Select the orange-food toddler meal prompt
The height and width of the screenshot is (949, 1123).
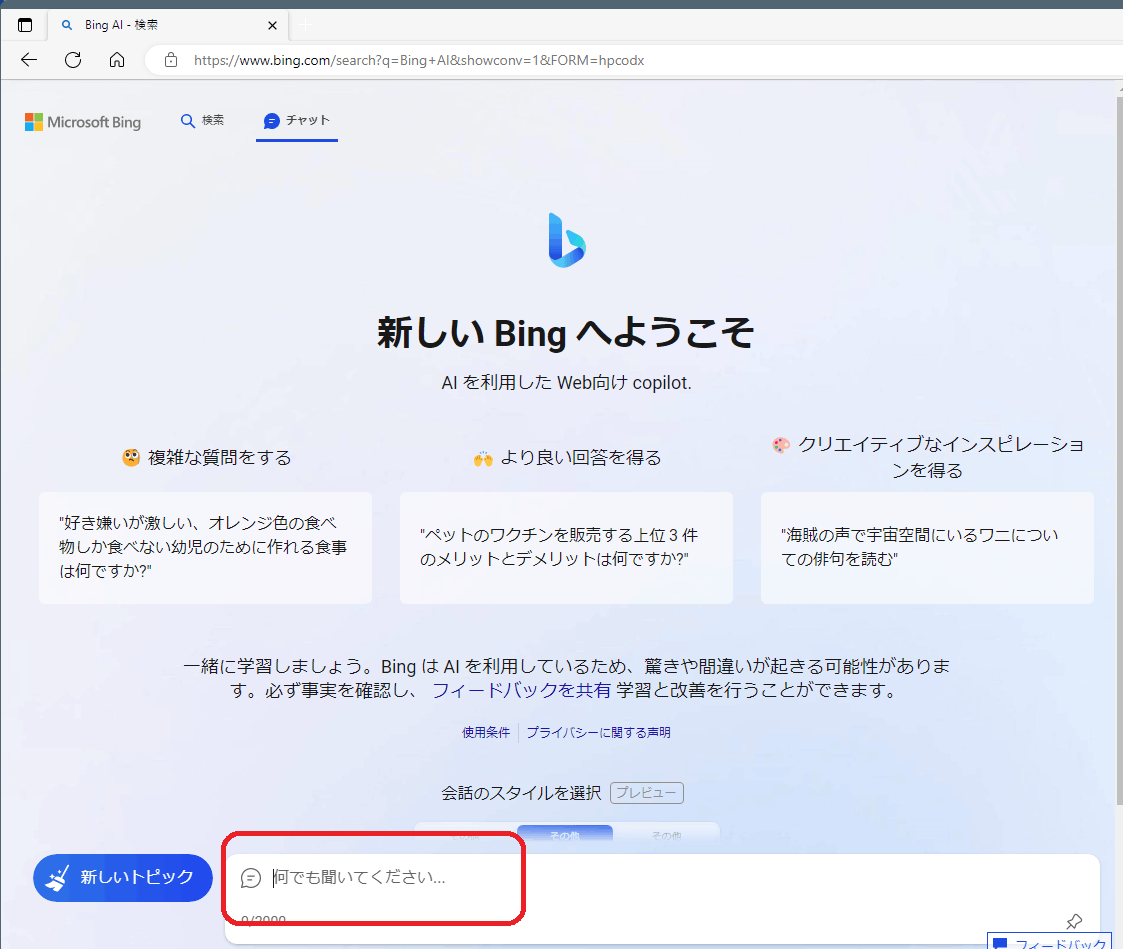click(x=206, y=547)
